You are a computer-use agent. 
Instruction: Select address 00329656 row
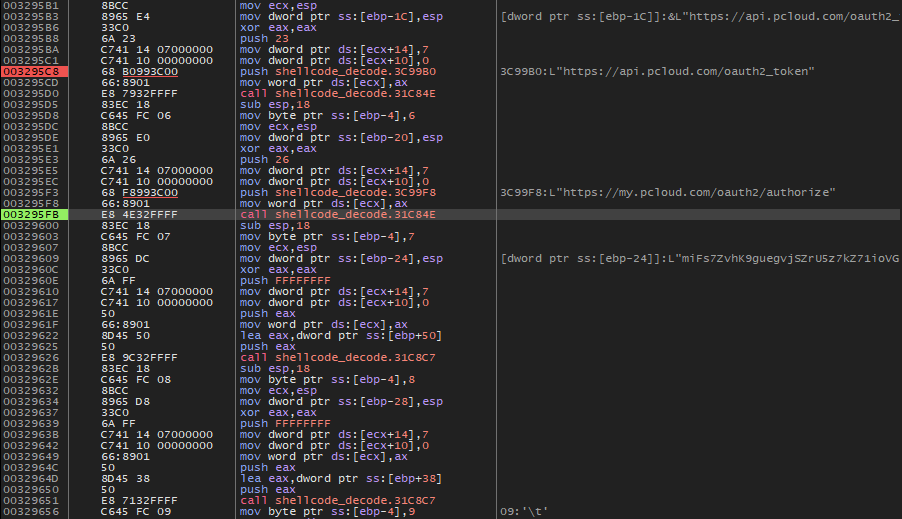point(30,512)
